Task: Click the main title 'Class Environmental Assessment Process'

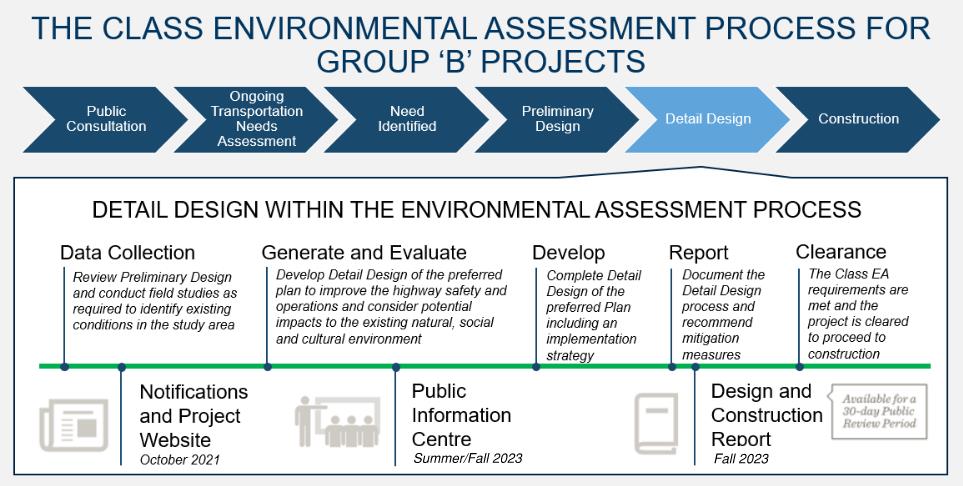Action: (x=481, y=44)
